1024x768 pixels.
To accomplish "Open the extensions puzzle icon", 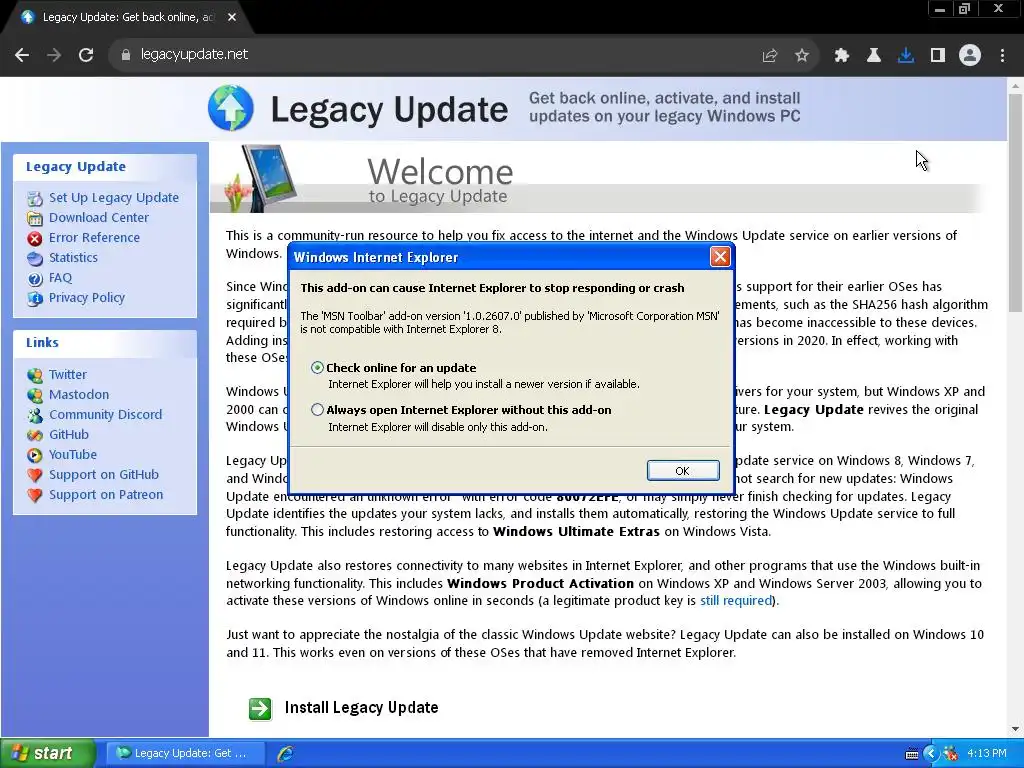I will (x=842, y=56).
